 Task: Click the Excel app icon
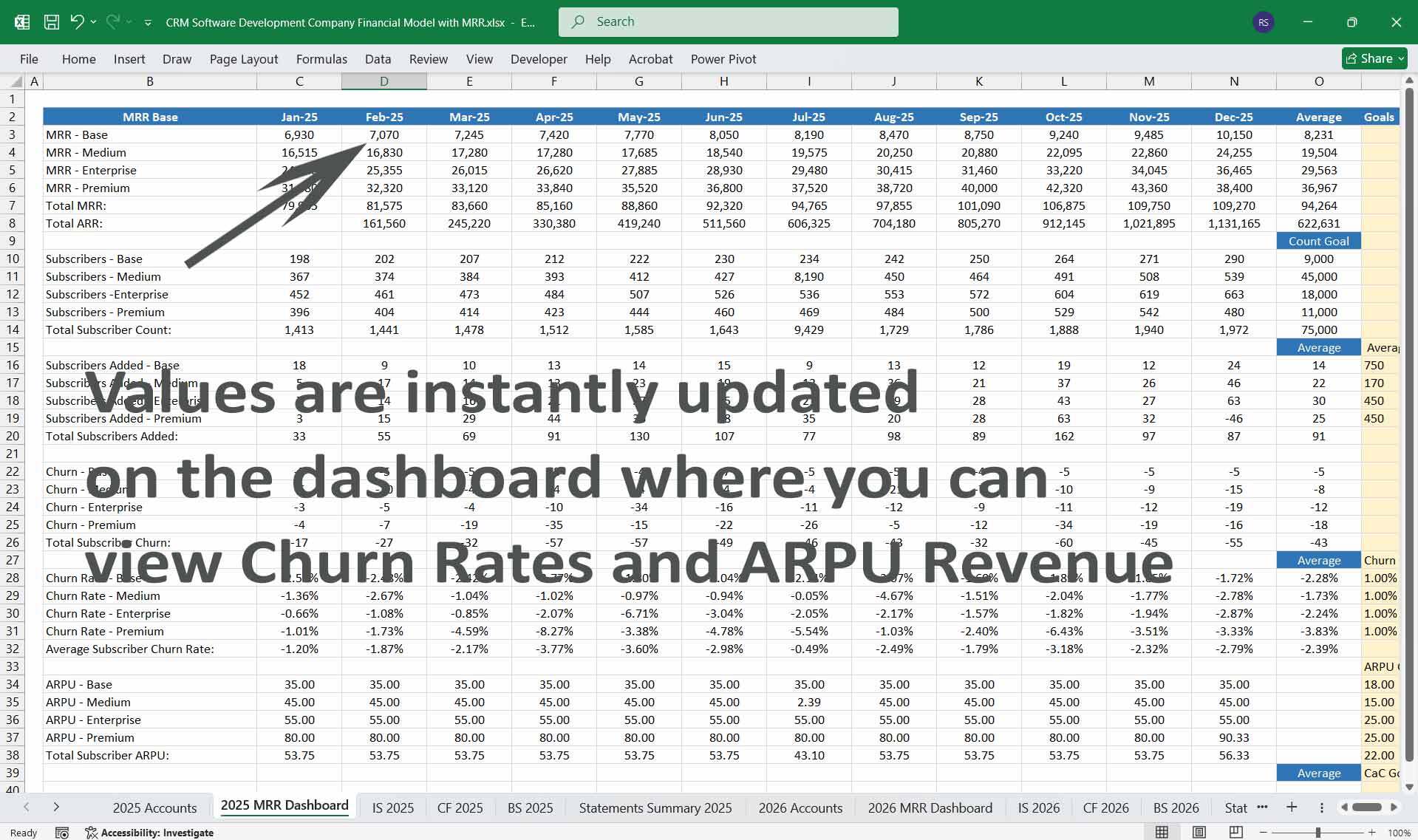coord(22,22)
